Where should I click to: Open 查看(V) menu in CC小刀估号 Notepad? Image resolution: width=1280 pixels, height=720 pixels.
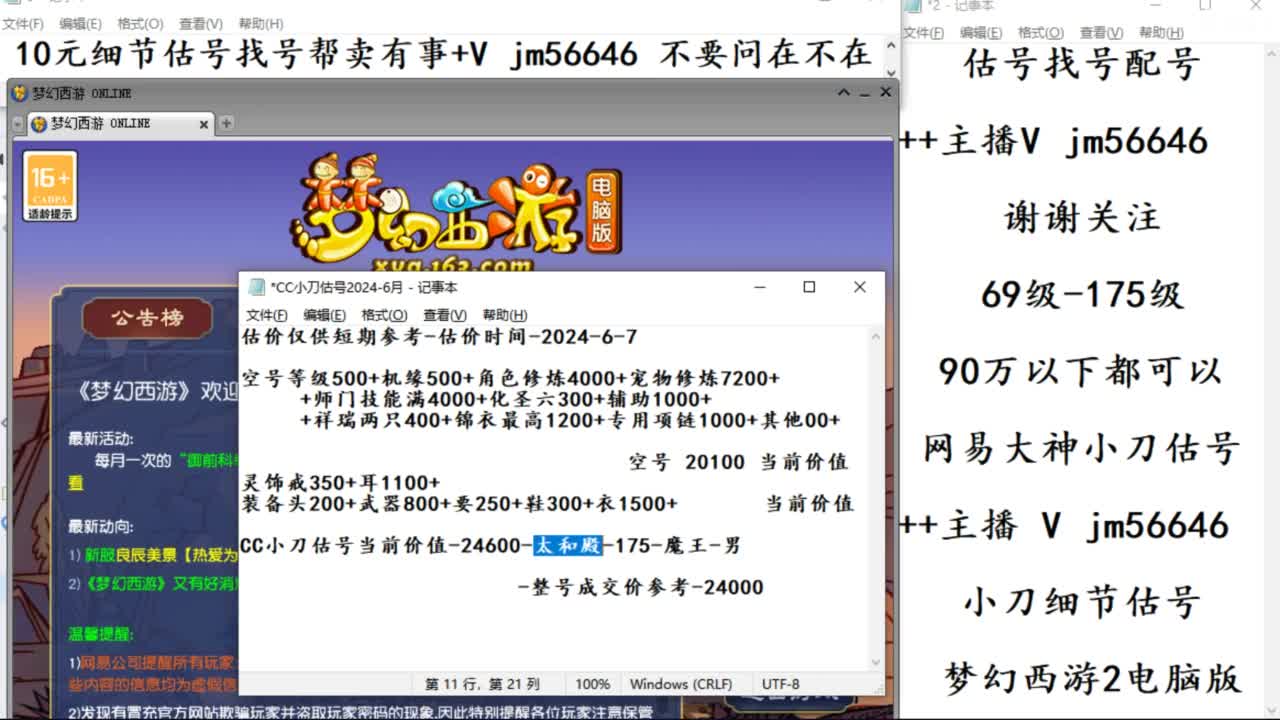click(x=445, y=315)
